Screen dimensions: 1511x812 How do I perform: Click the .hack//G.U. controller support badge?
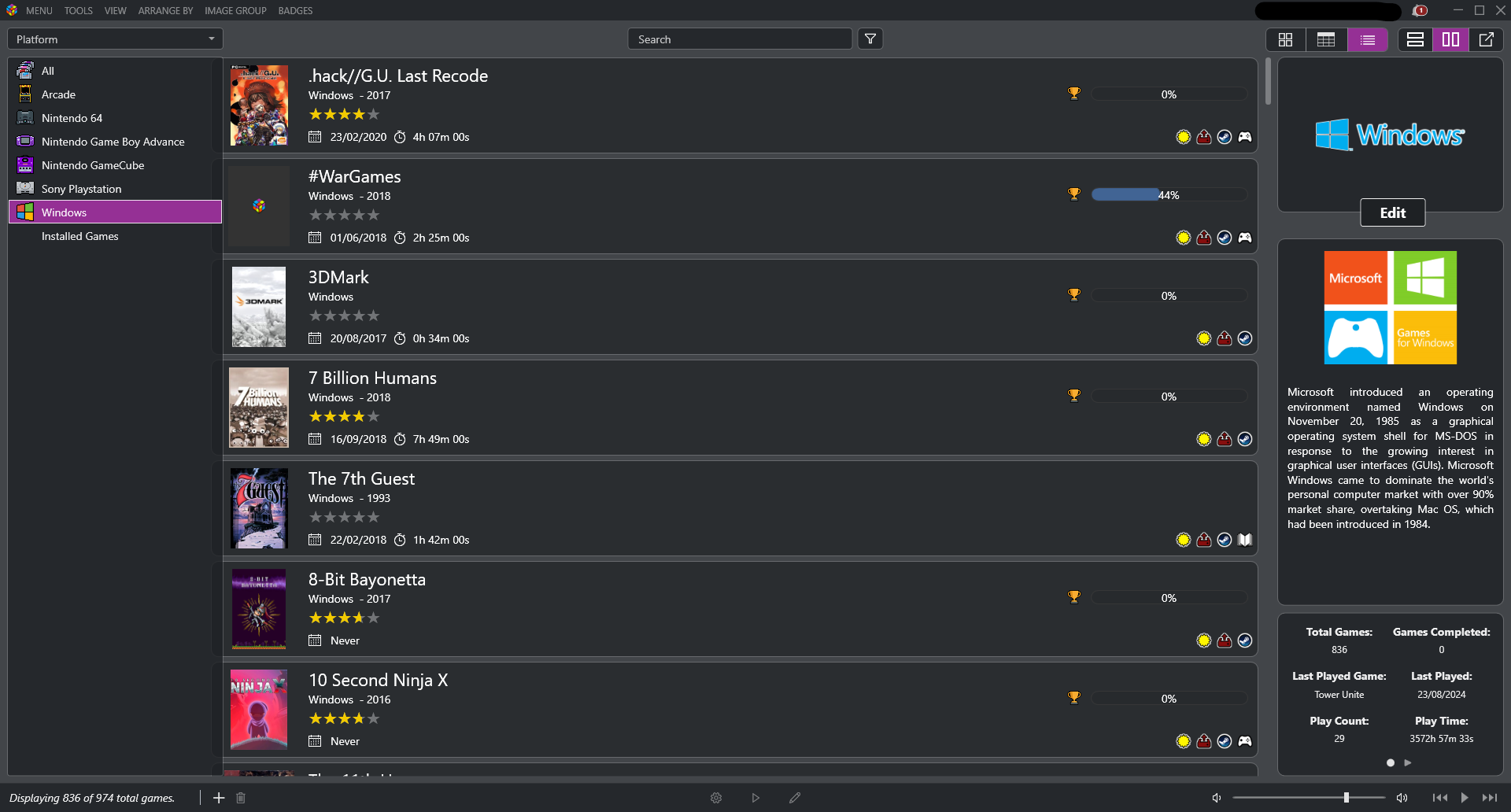coord(1245,137)
